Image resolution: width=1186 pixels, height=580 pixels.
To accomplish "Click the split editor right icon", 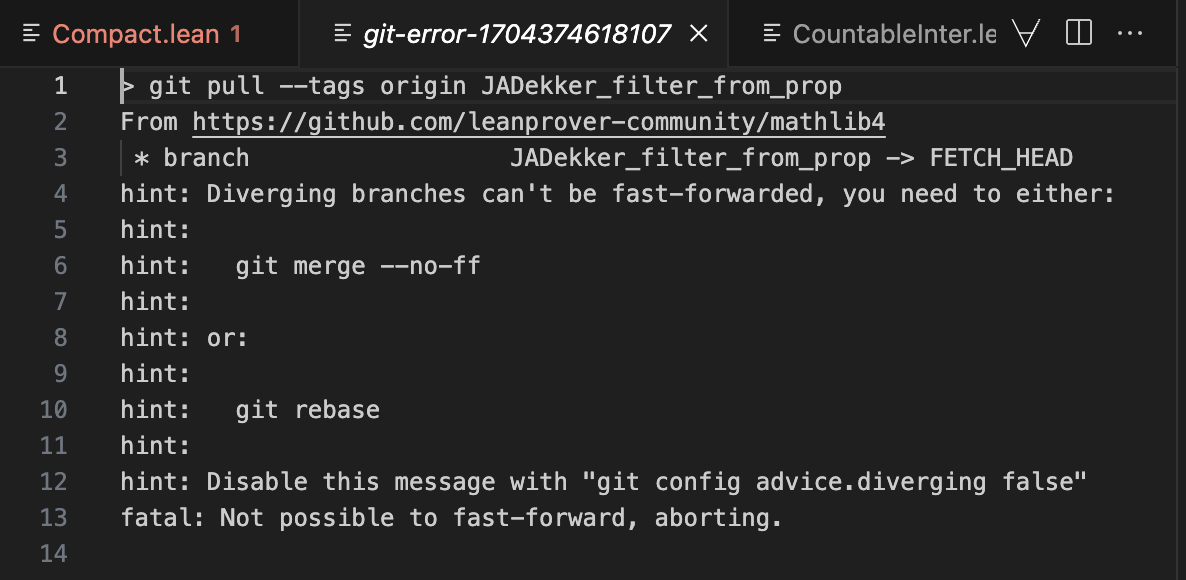I will click(x=1079, y=33).
